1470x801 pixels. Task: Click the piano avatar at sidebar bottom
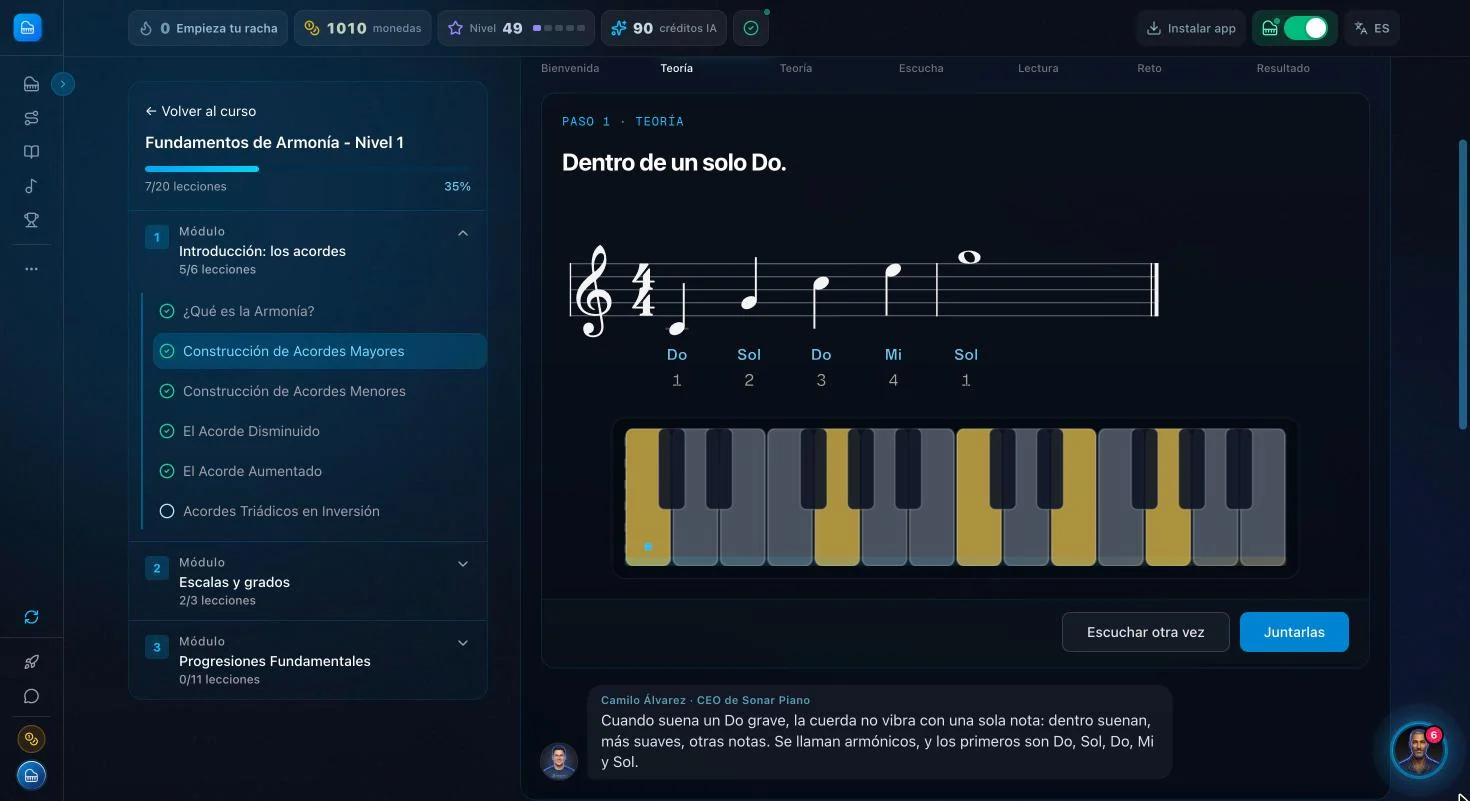click(31, 775)
